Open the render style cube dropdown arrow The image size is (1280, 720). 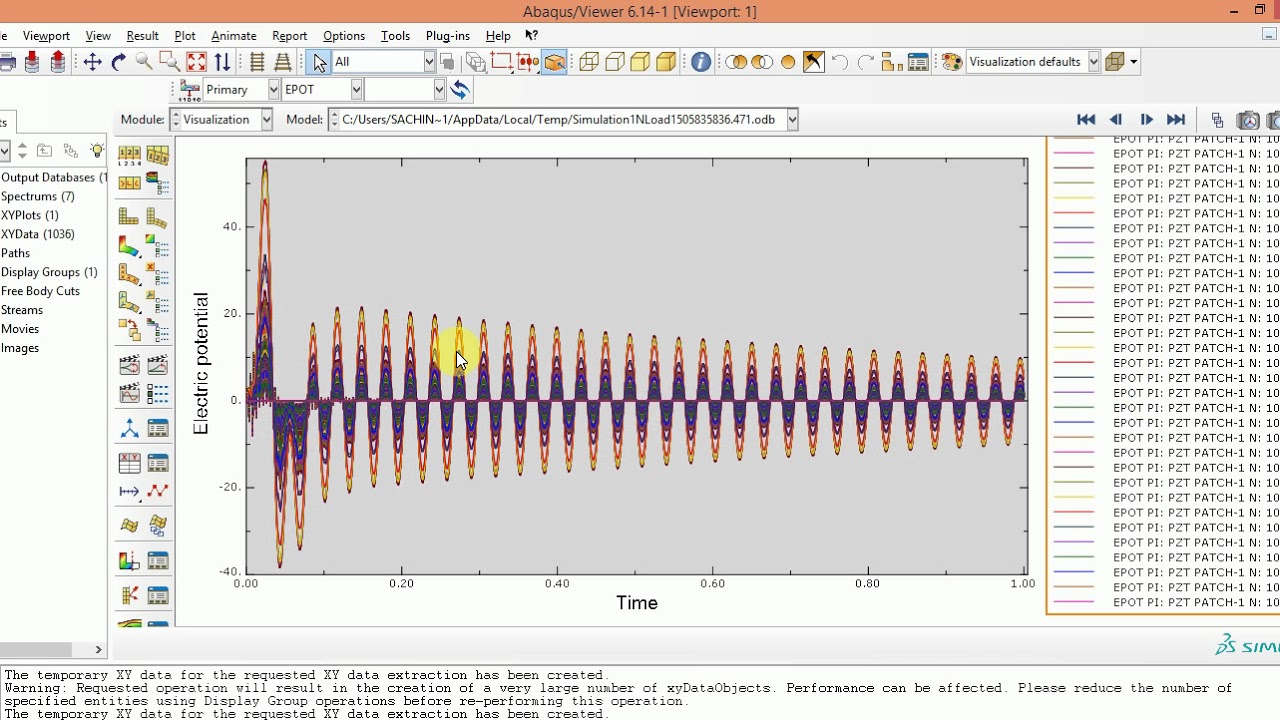pyautogui.click(x=1134, y=62)
